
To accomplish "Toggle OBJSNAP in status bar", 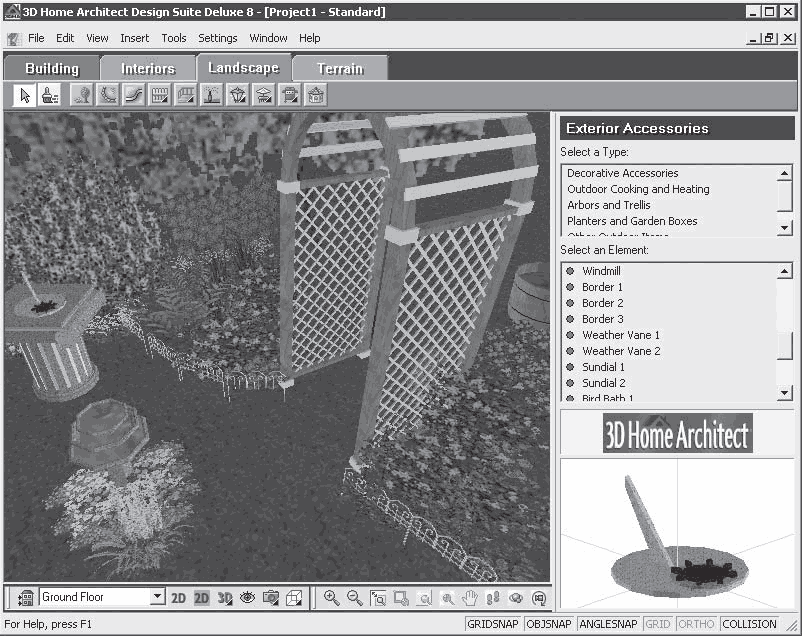I will (x=549, y=624).
